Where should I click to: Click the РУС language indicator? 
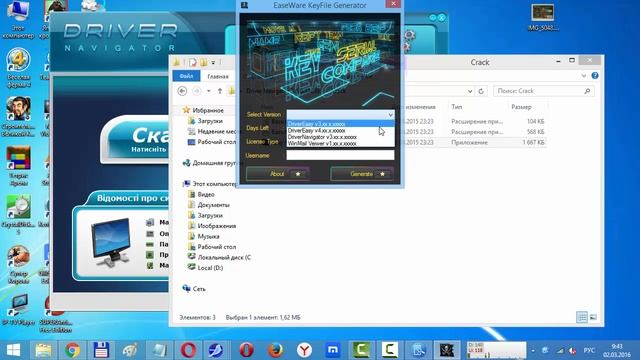[589, 351]
